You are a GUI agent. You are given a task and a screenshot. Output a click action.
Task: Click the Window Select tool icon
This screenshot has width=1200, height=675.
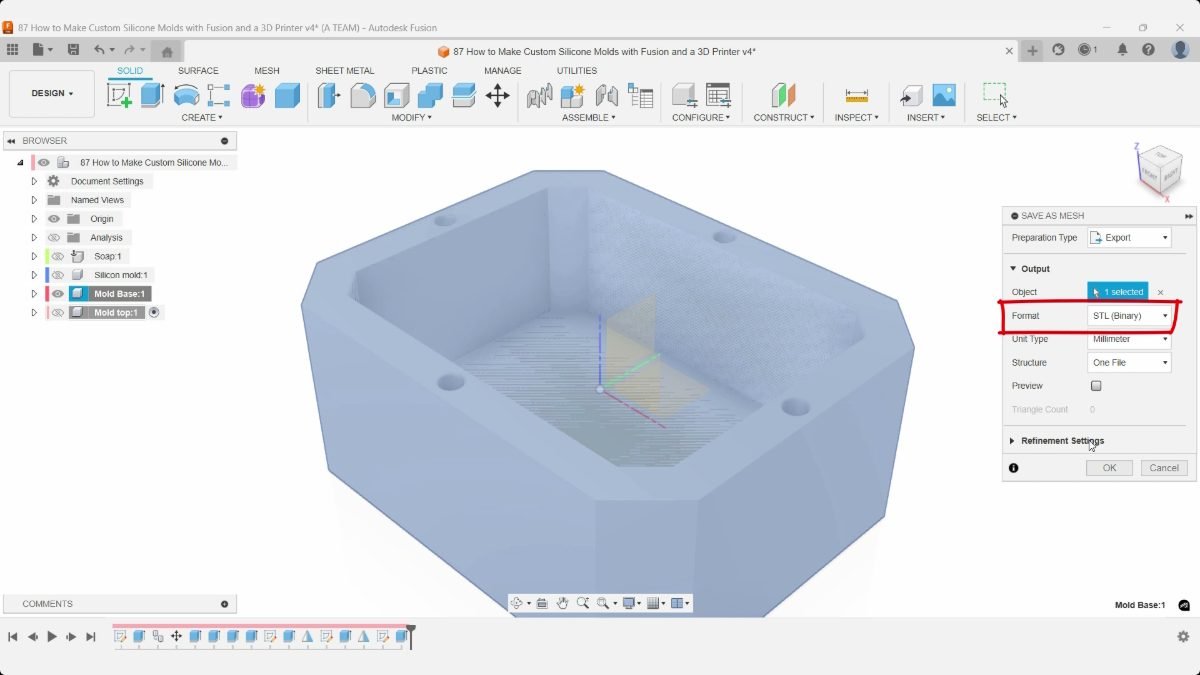(995, 95)
